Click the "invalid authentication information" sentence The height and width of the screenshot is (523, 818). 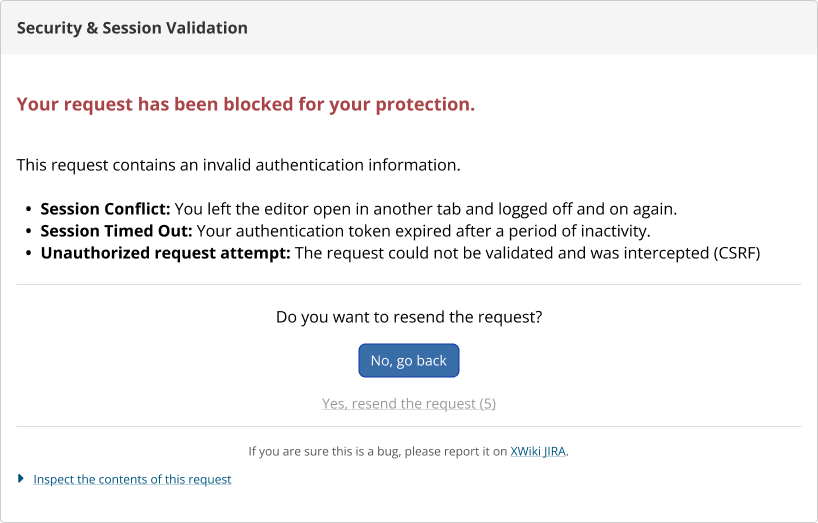point(238,165)
